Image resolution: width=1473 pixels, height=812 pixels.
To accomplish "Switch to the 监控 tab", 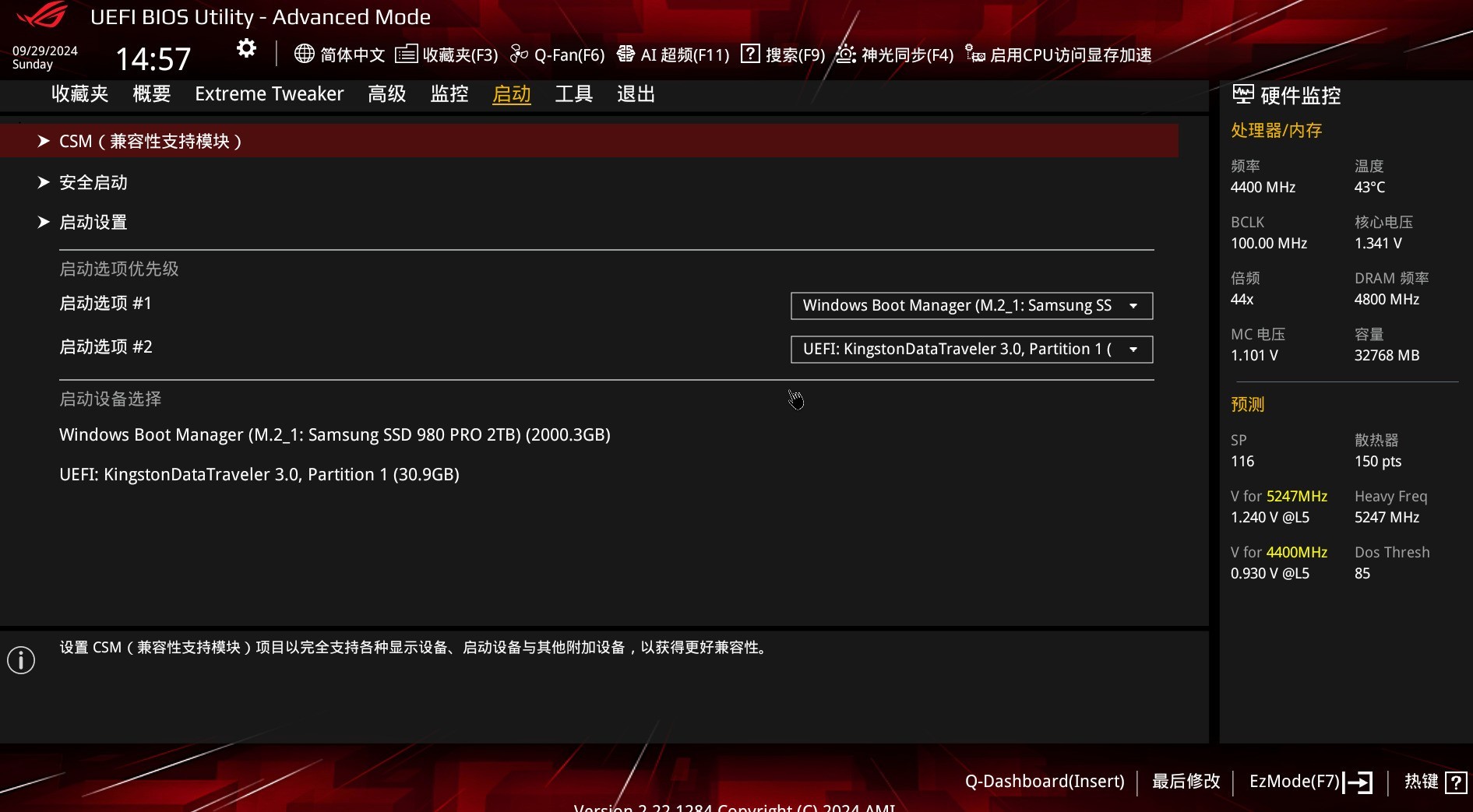I will coord(449,94).
